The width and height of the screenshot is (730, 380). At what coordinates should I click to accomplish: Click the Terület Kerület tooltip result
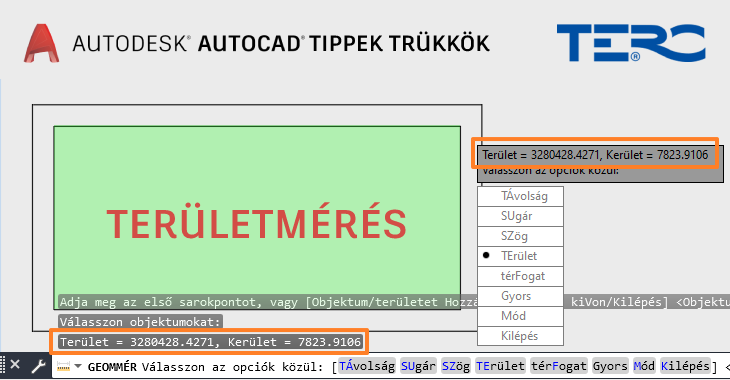[595, 155]
